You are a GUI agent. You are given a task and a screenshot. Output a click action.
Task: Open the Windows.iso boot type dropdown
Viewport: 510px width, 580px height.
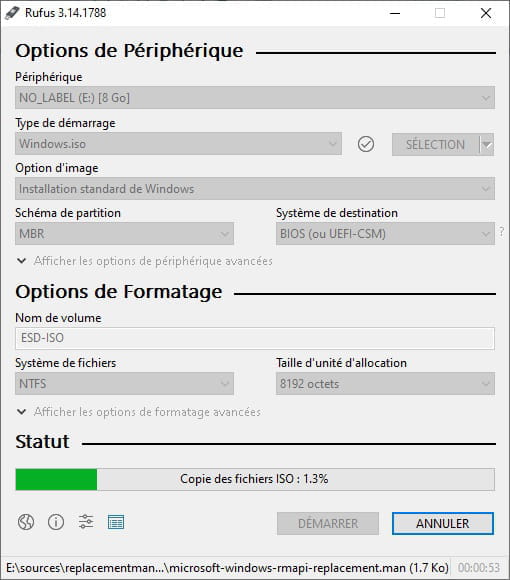pyautogui.click(x=178, y=144)
